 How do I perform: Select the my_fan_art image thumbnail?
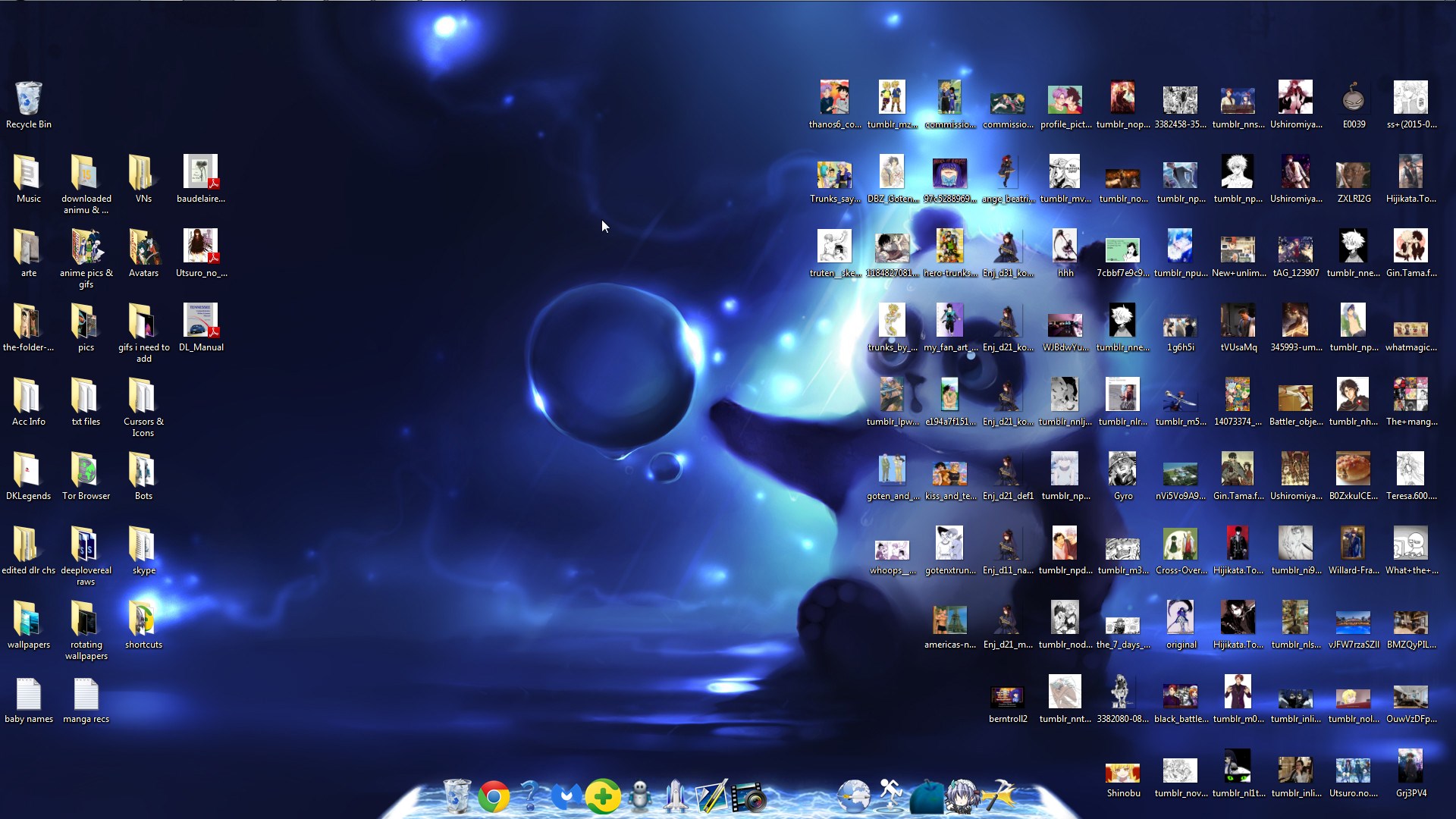point(949,328)
